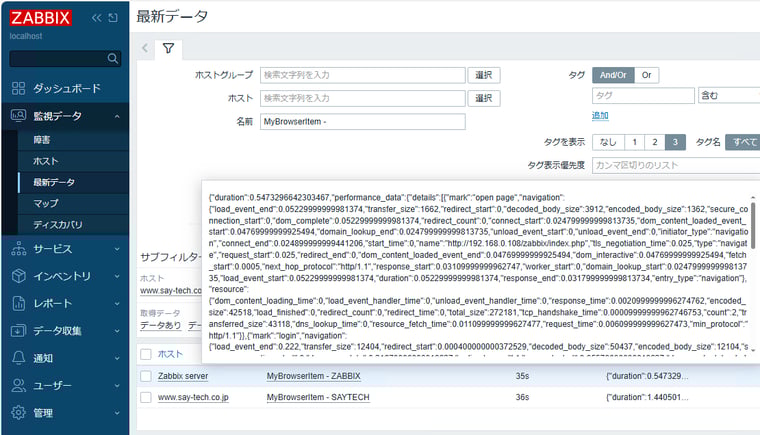Click the sidebar search box
760x435 pixels.
click(65, 59)
